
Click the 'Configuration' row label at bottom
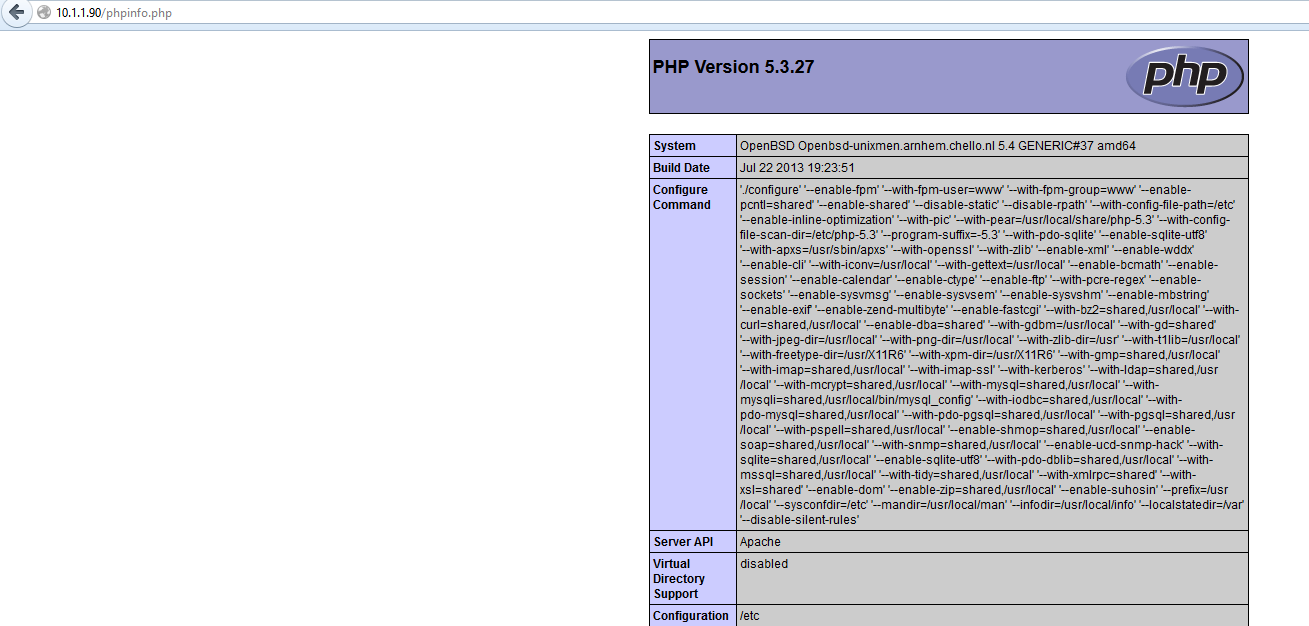(691, 616)
